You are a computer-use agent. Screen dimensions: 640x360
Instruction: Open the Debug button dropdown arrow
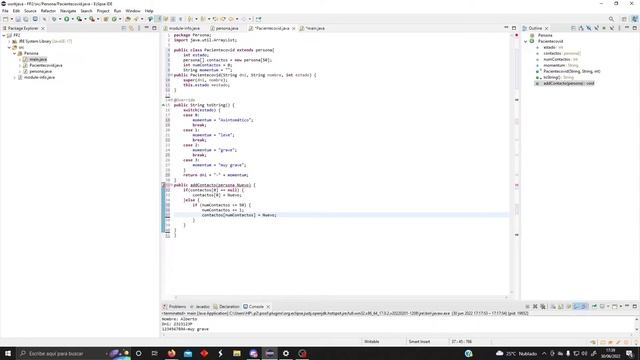coord(60,19)
